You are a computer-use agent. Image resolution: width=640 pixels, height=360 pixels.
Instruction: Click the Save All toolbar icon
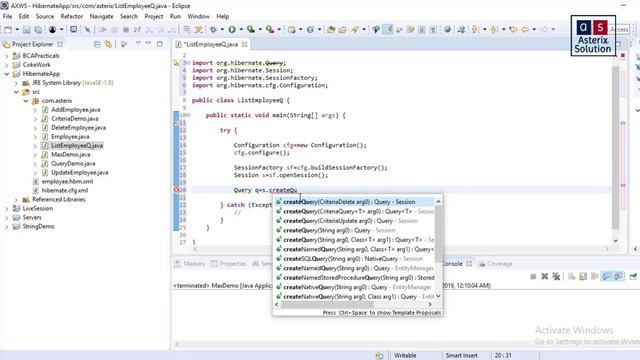coord(38,29)
